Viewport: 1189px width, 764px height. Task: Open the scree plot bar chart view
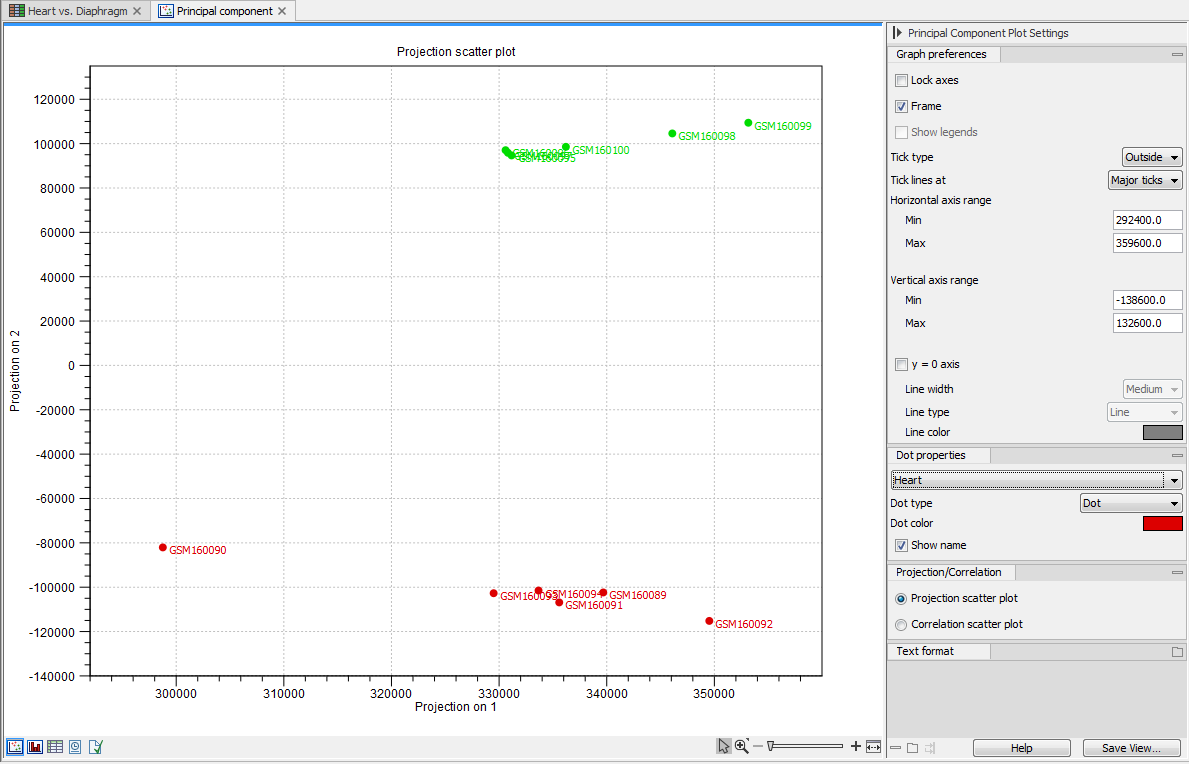tap(35, 746)
